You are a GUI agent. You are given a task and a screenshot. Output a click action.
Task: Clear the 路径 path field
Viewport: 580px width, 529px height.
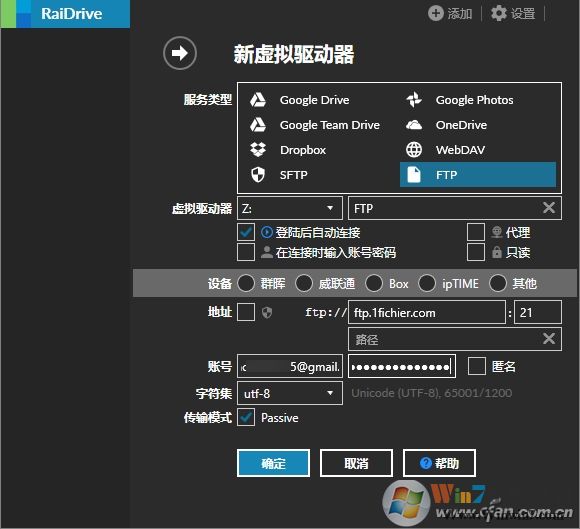coord(549,338)
